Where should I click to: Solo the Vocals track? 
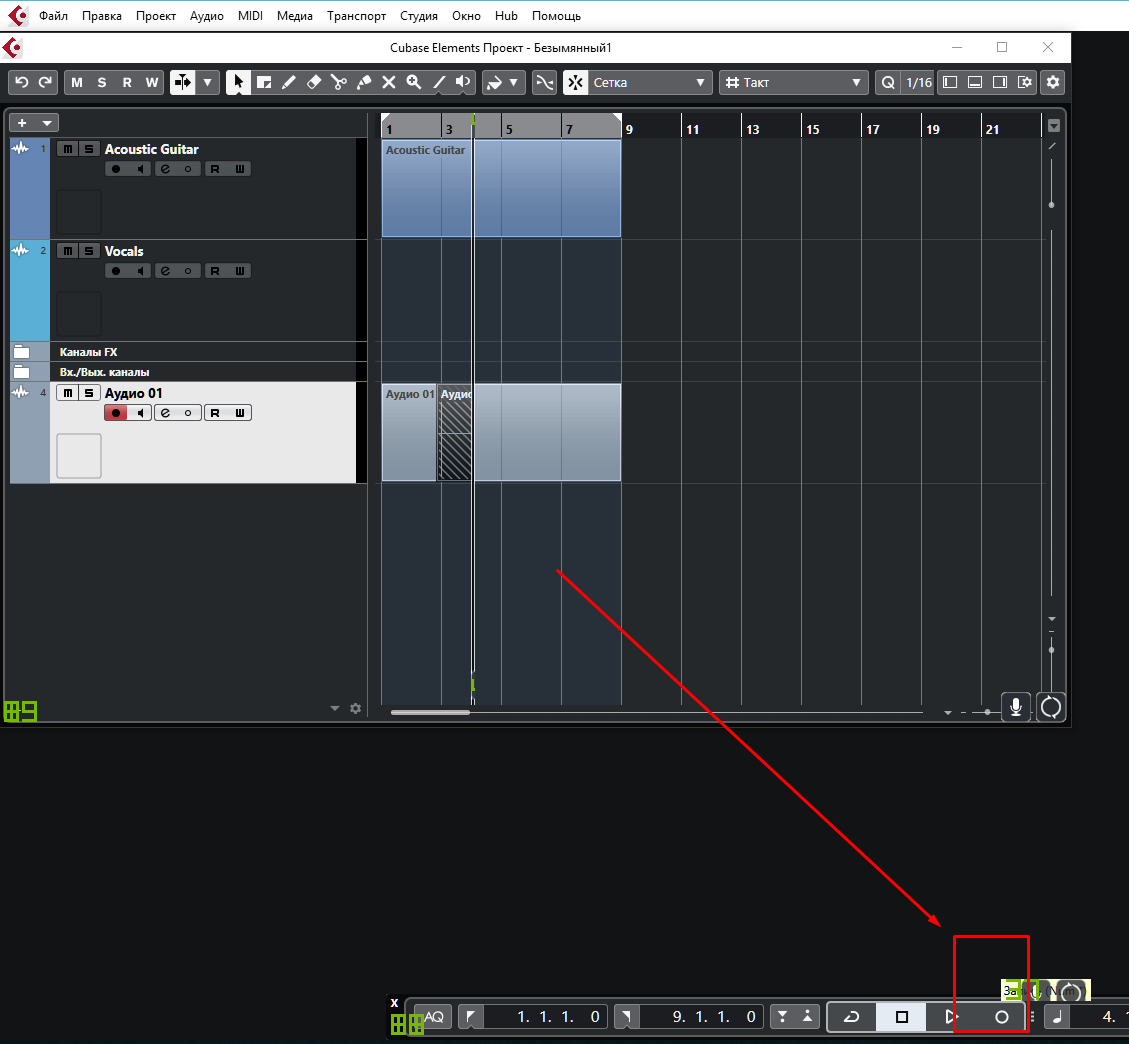[89, 251]
